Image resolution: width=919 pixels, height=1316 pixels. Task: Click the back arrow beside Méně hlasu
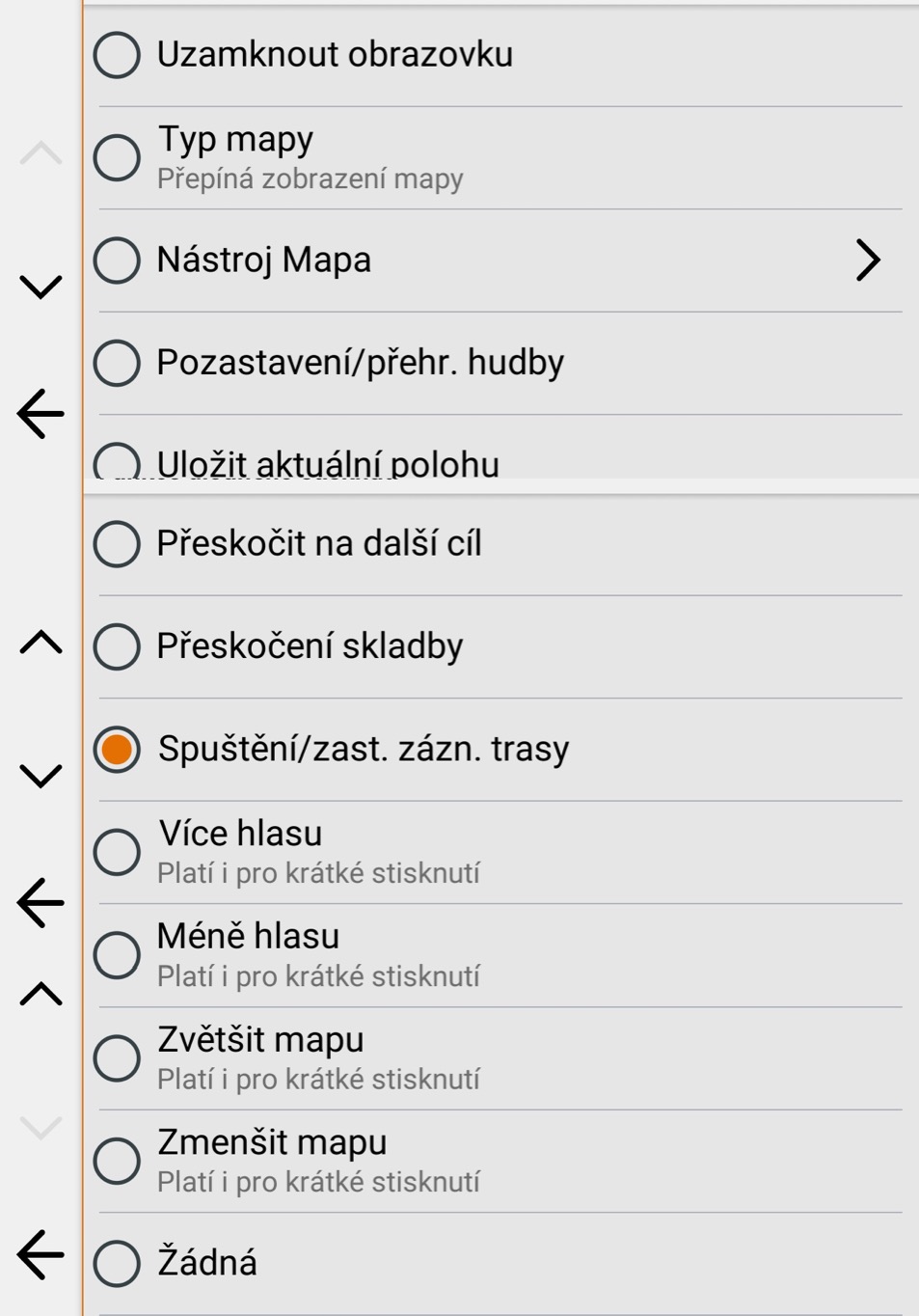(39, 902)
